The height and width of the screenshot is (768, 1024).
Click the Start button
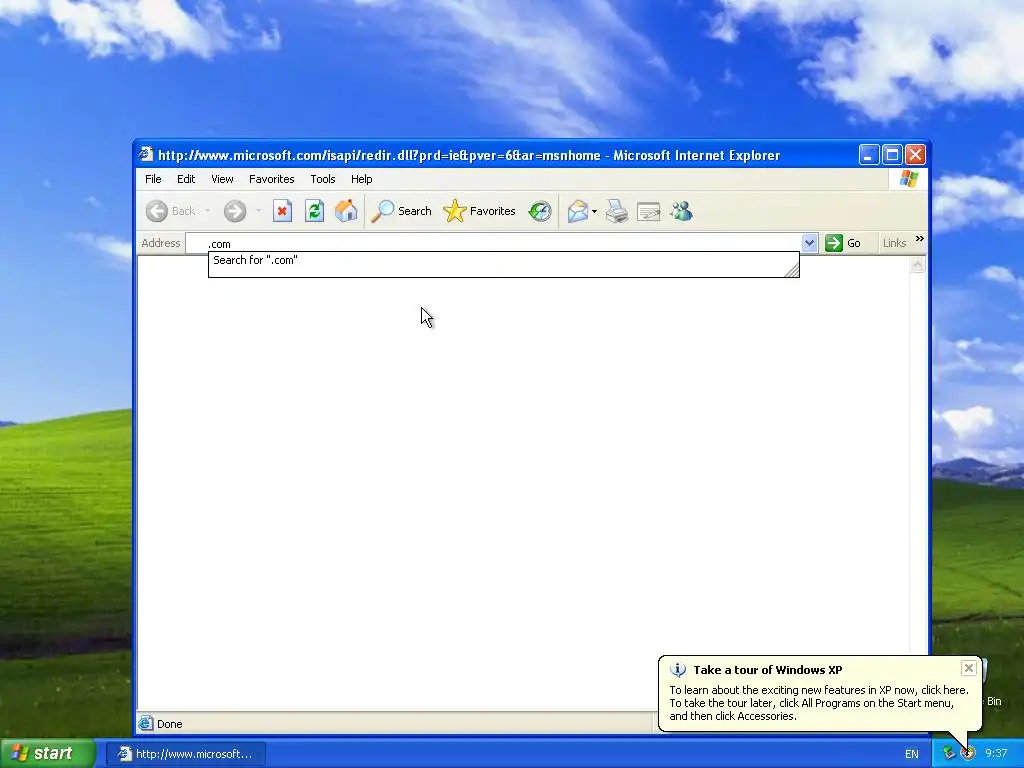(48, 754)
